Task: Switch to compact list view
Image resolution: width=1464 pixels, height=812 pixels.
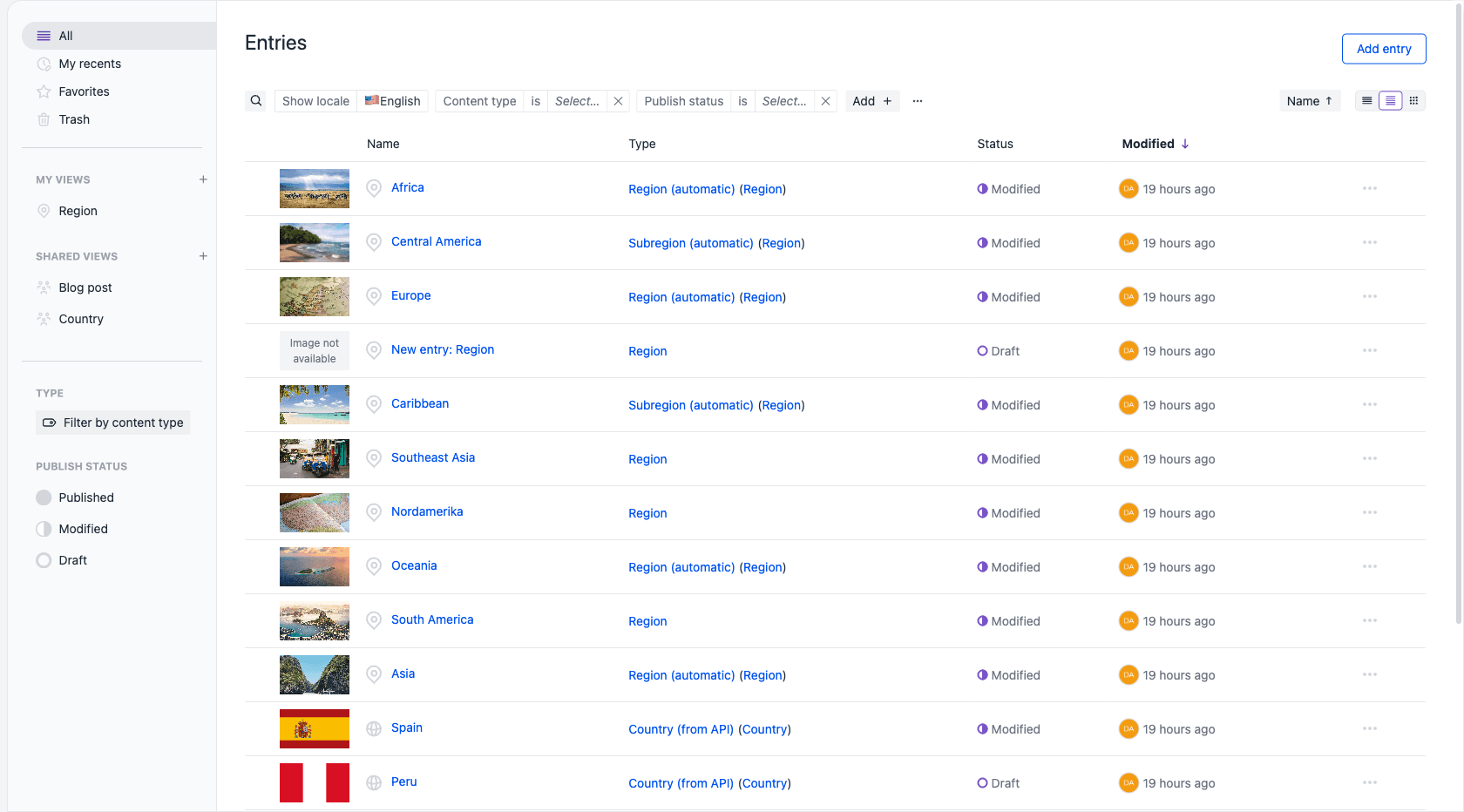Action: pyautogui.click(x=1367, y=101)
